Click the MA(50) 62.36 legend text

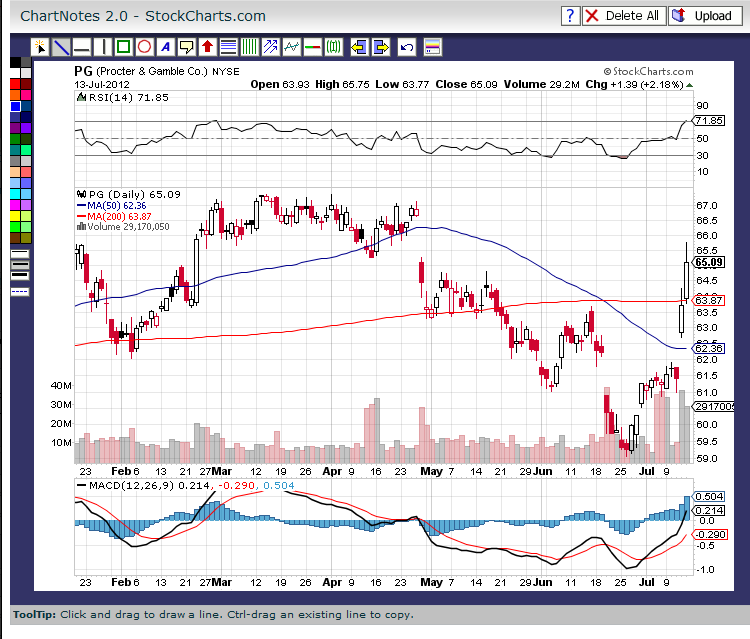tap(116, 206)
